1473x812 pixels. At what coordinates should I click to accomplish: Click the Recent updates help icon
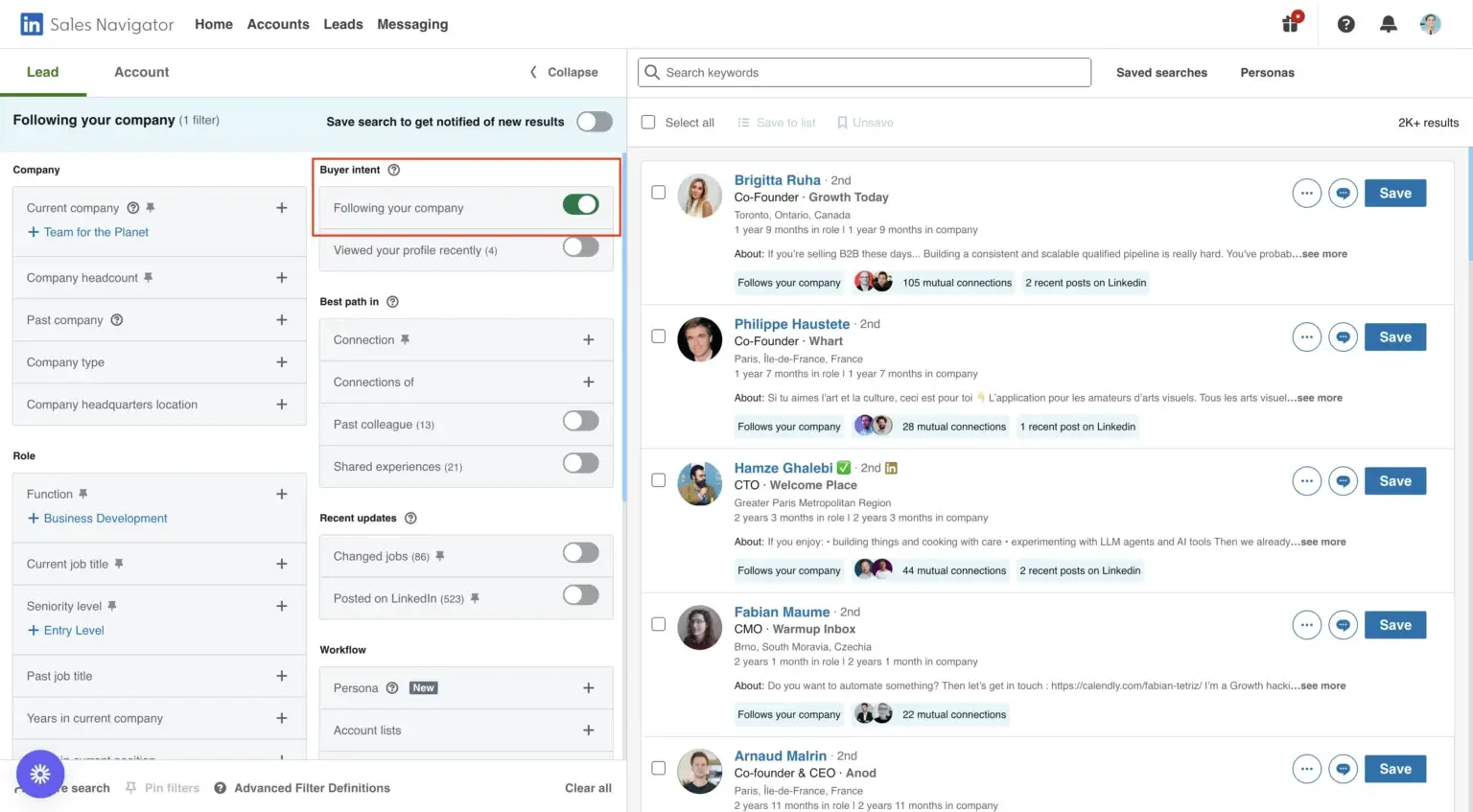pyautogui.click(x=410, y=518)
